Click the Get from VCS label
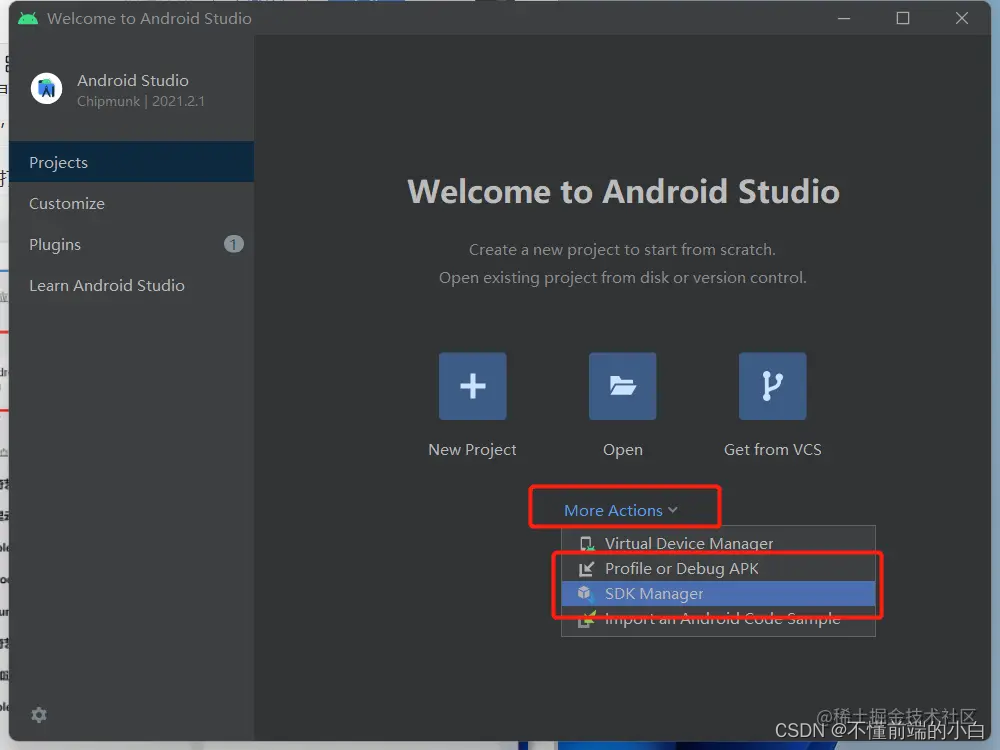The width and height of the screenshot is (1000, 750). point(772,450)
